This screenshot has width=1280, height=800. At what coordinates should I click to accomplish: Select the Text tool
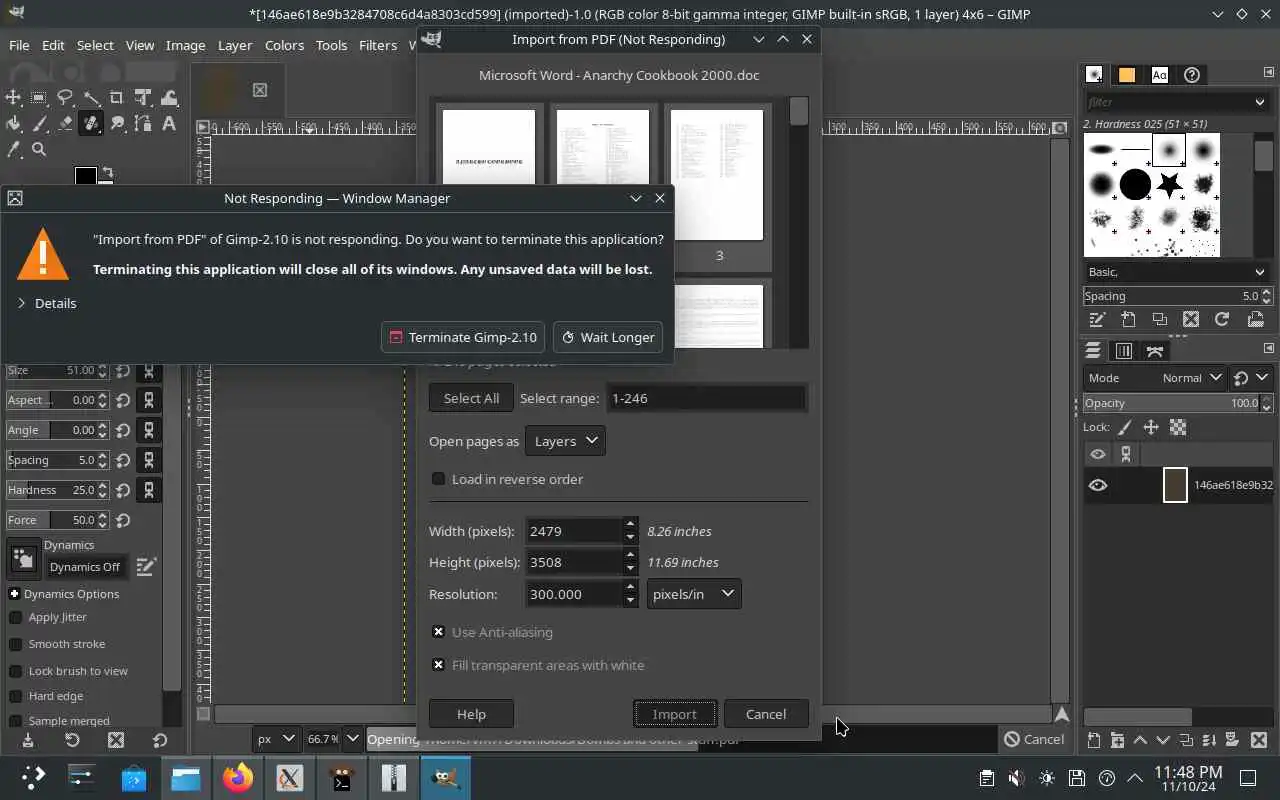click(169, 123)
